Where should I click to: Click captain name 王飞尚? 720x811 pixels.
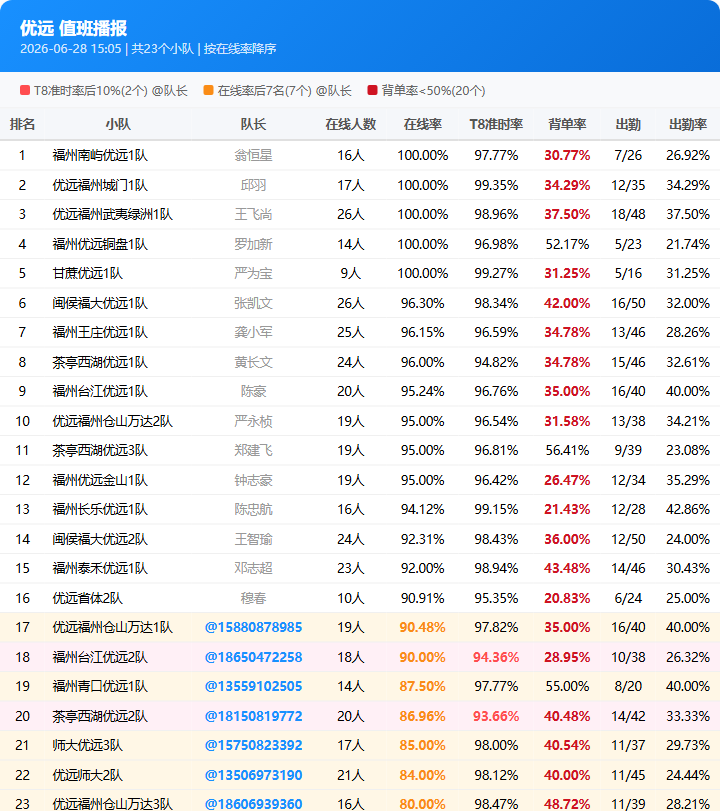[x=253, y=214]
